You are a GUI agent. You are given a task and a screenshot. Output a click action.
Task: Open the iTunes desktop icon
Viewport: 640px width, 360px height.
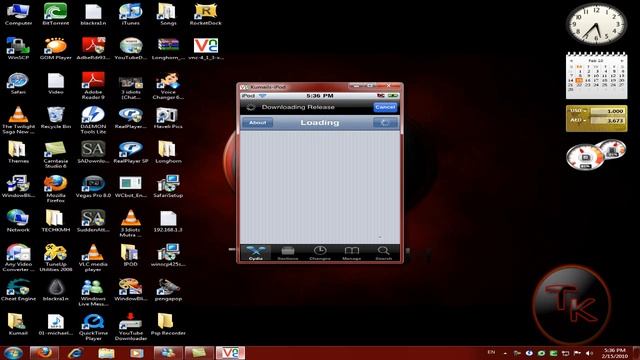pyautogui.click(x=131, y=14)
